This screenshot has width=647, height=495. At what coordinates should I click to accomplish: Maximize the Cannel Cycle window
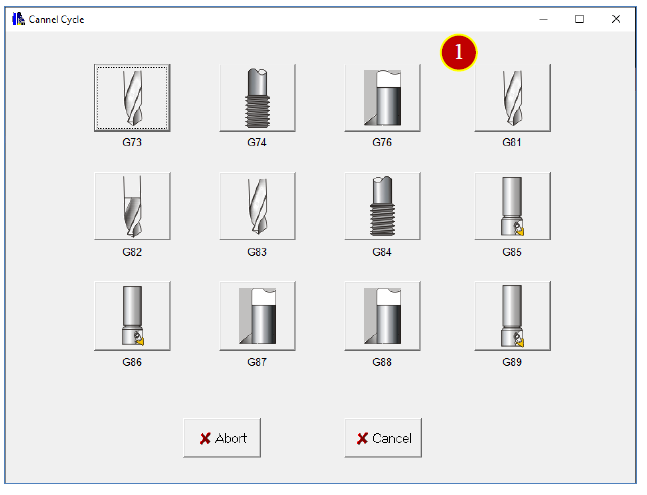tap(579, 19)
